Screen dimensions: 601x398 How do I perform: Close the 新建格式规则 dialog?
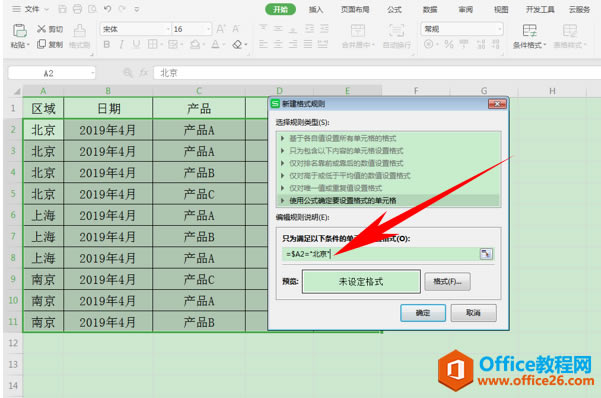(x=498, y=104)
